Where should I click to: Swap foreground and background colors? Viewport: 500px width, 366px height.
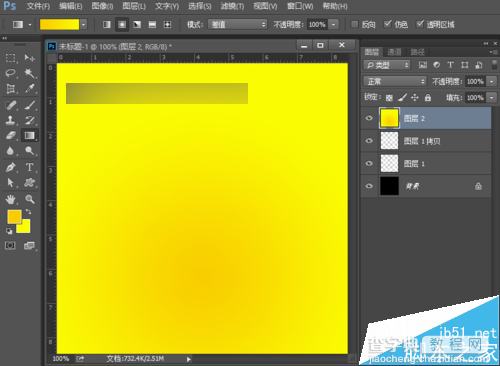[x=28, y=212]
